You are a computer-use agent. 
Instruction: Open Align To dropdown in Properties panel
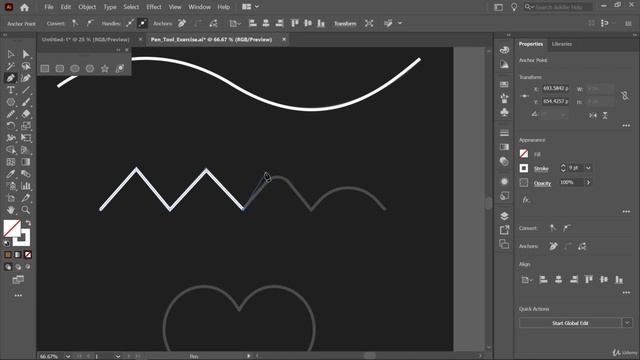[x=527, y=280]
